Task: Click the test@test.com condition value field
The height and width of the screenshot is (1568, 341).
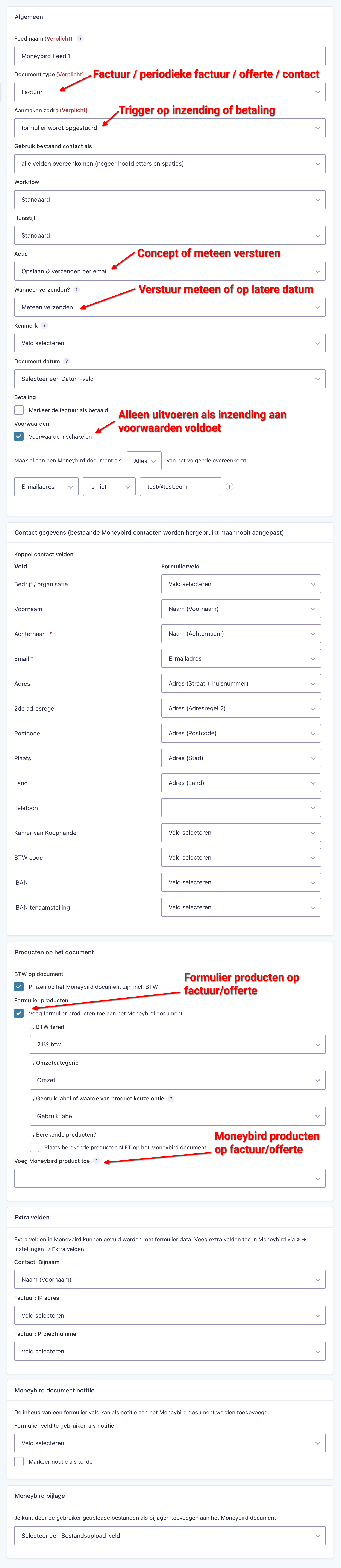Action: point(180,487)
